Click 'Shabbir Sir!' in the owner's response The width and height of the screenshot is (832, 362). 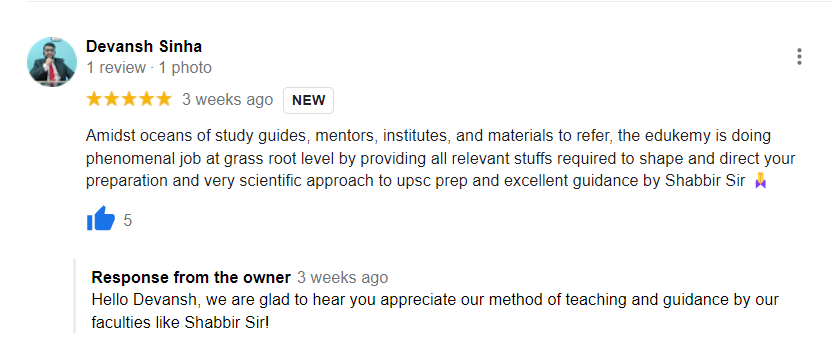[x=227, y=323]
